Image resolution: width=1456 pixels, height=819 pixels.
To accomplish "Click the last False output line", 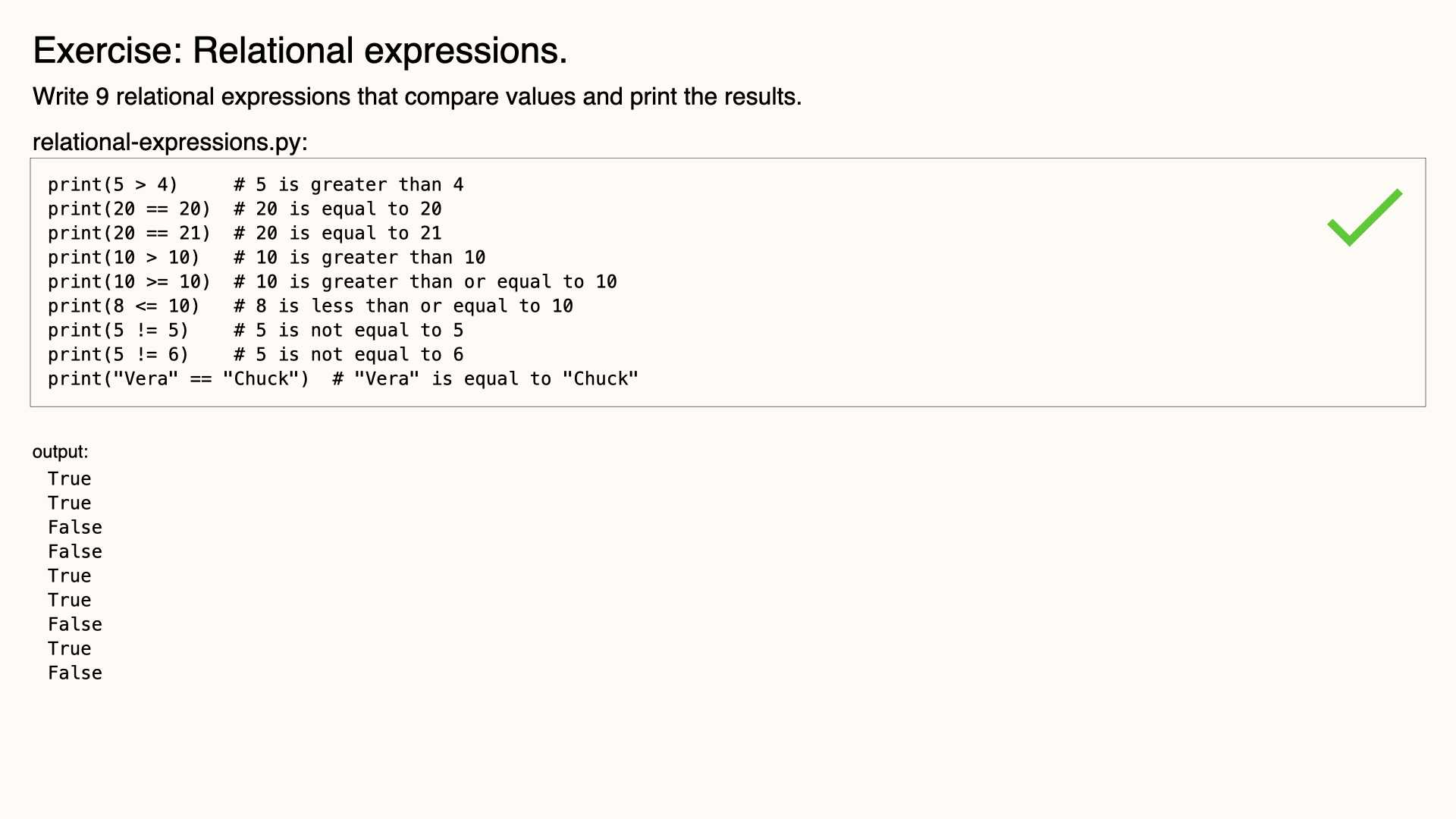I will 75,673.
